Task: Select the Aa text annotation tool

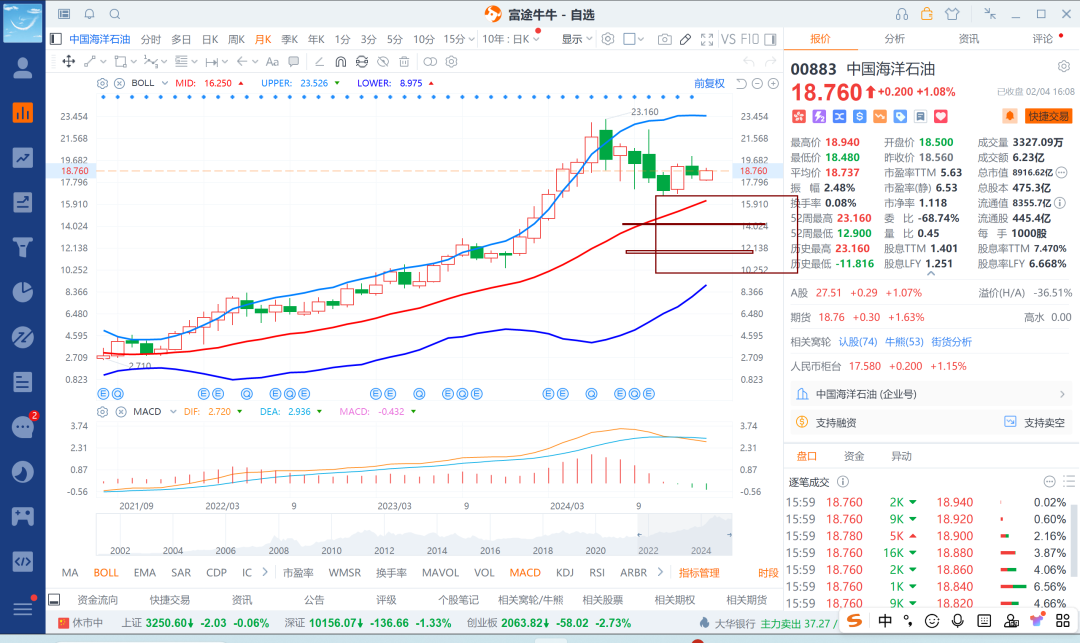Action: 272,62
